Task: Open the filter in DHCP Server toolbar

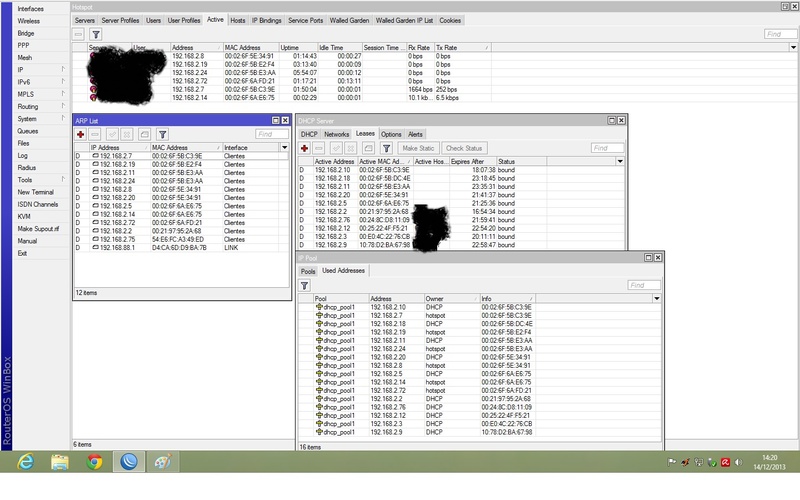Action: pos(386,148)
